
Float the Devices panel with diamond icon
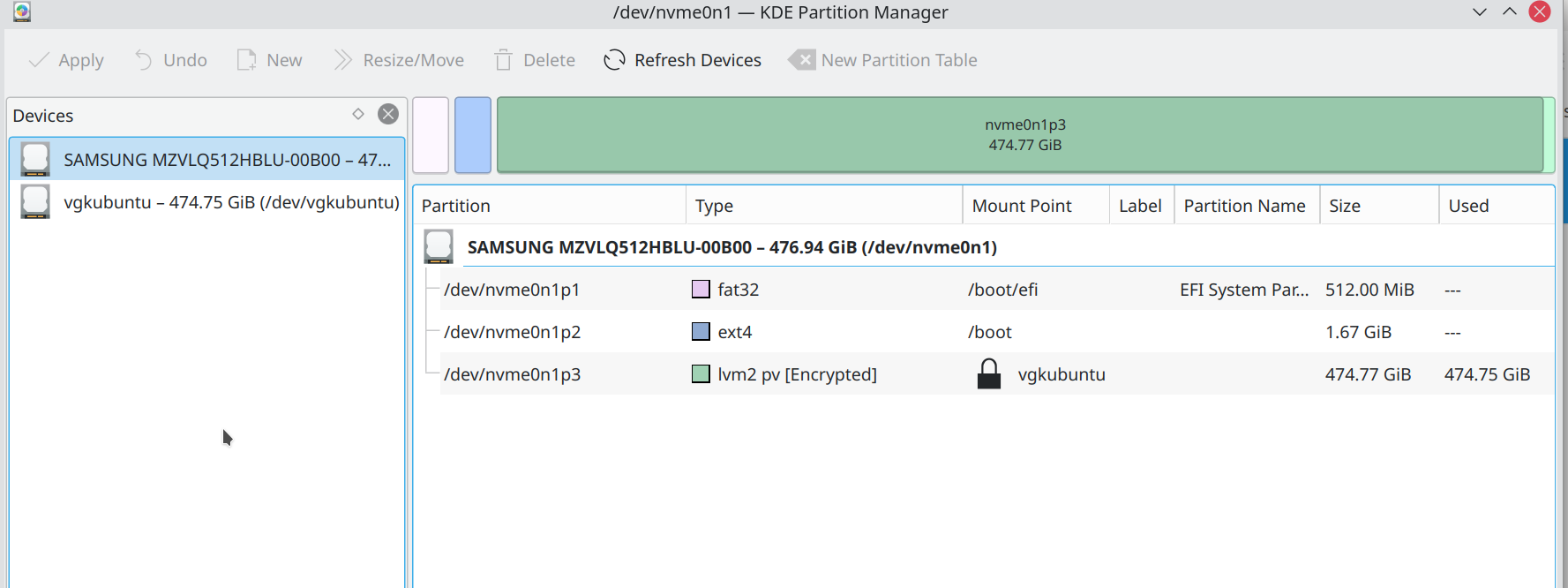[358, 114]
